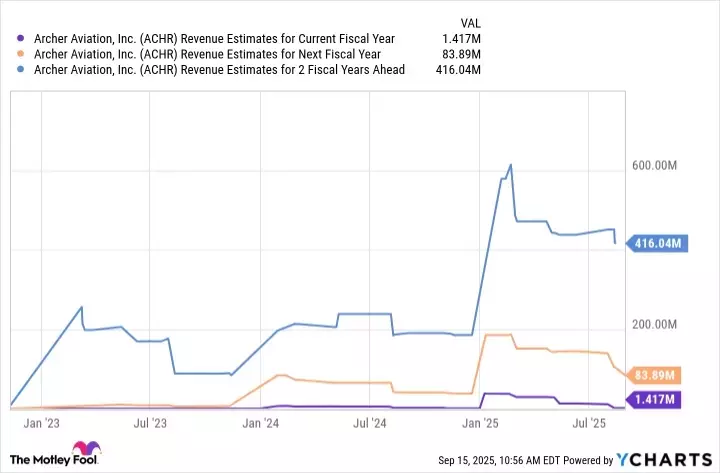Click The Motley Fool jester cap logo
The height and width of the screenshot is (473, 720).
tap(90, 450)
